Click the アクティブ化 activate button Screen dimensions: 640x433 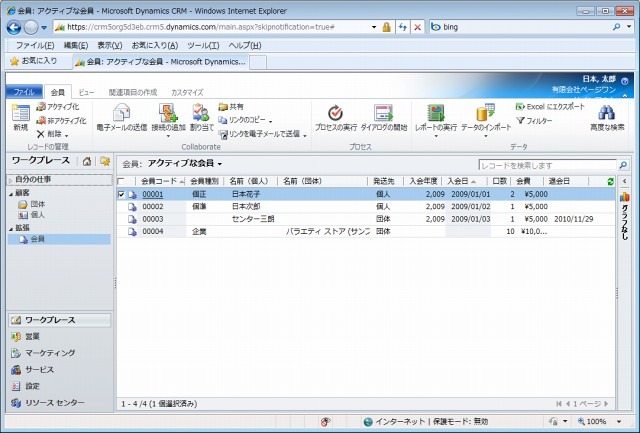point(58,107)
